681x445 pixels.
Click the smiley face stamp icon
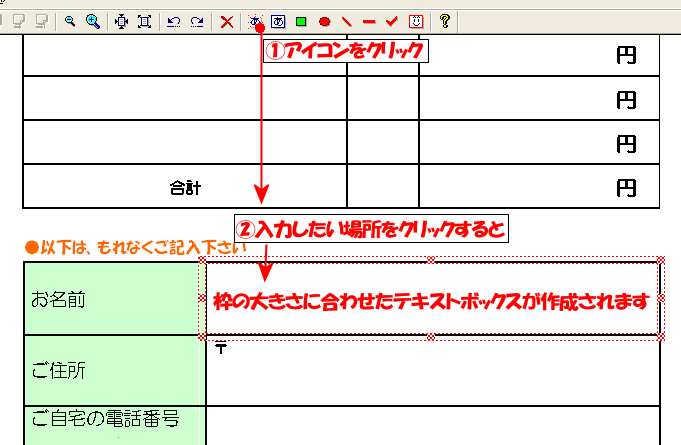click(415, 20)
